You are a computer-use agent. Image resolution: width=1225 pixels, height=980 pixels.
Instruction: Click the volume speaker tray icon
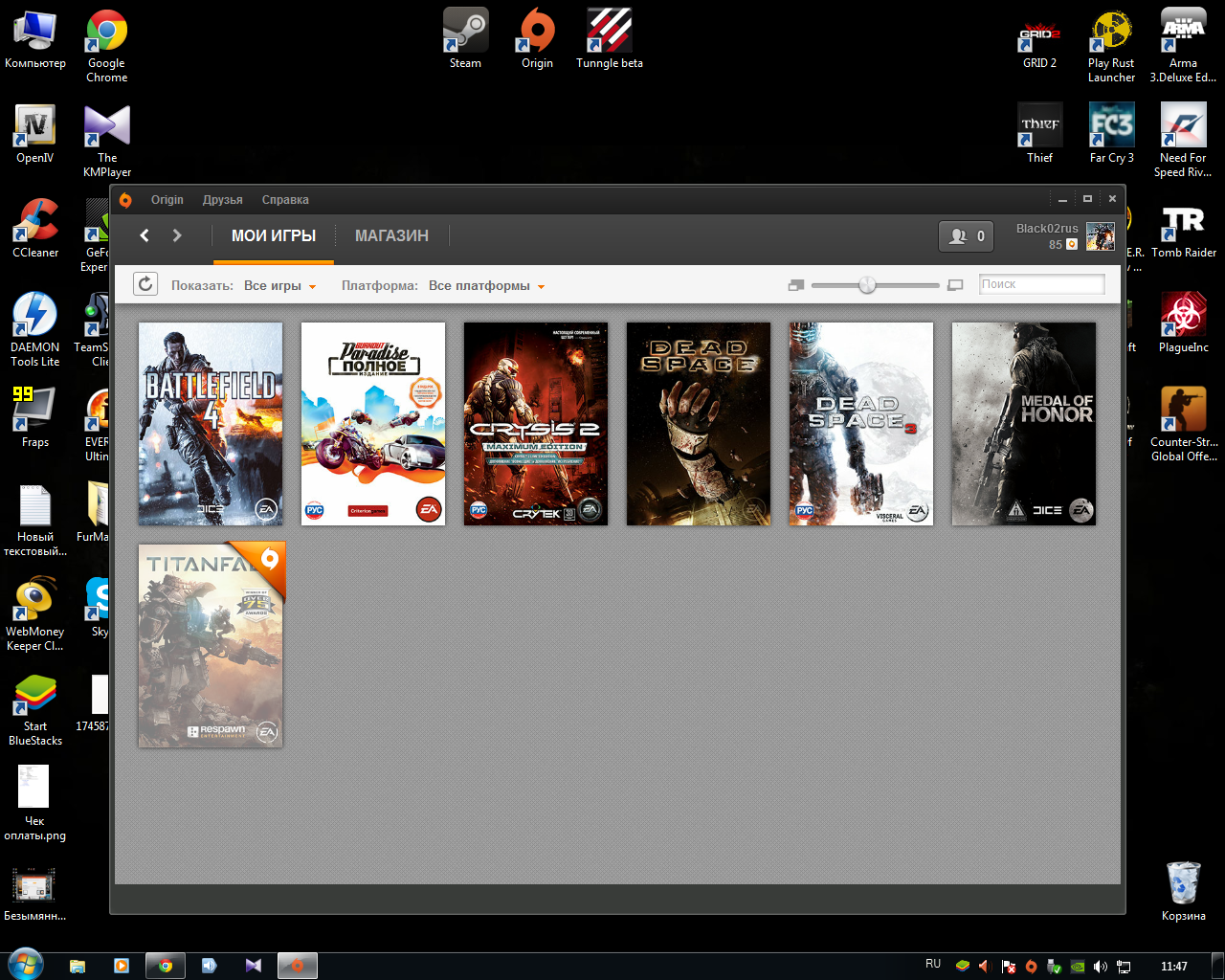point(1101,967)
